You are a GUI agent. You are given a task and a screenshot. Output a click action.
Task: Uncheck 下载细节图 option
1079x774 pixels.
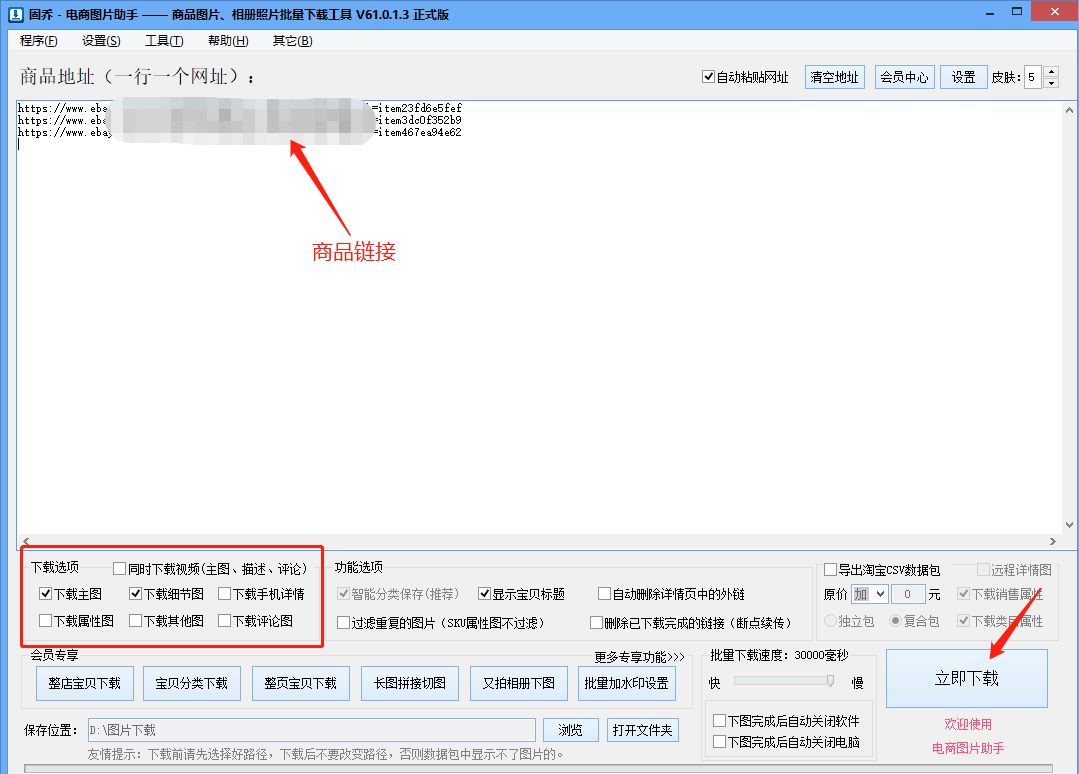(136, 593)
